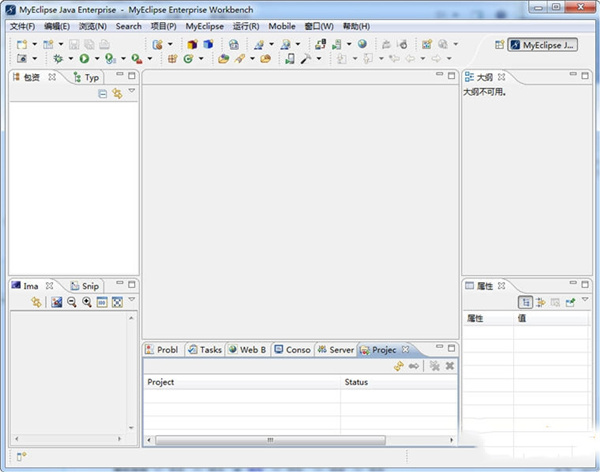The image size is (600, 472).
Task: Switch to the Server tab
Action: tap(336, 350)
